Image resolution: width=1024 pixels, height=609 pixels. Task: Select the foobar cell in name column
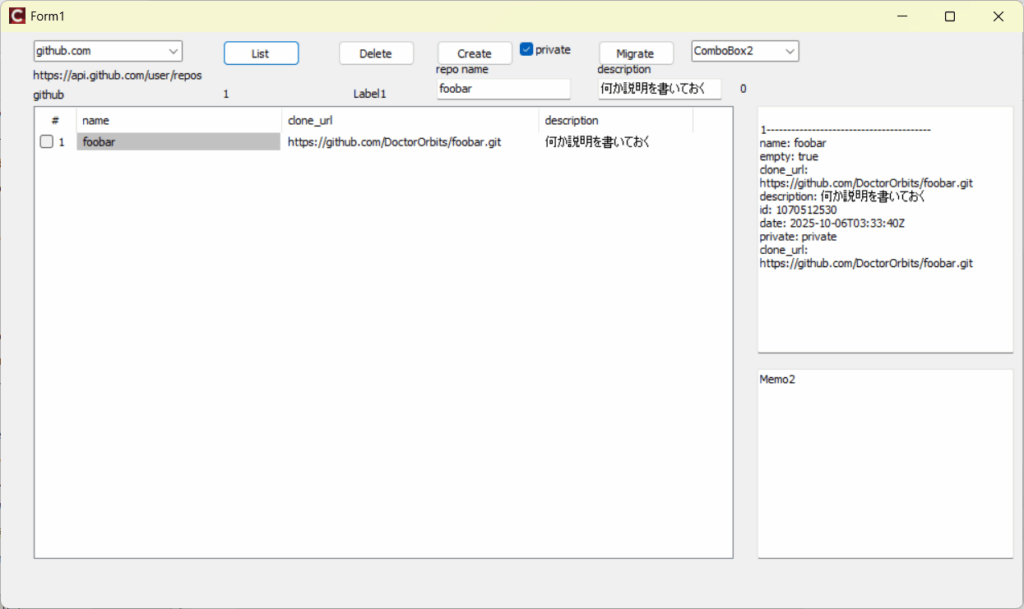(178, 142)
